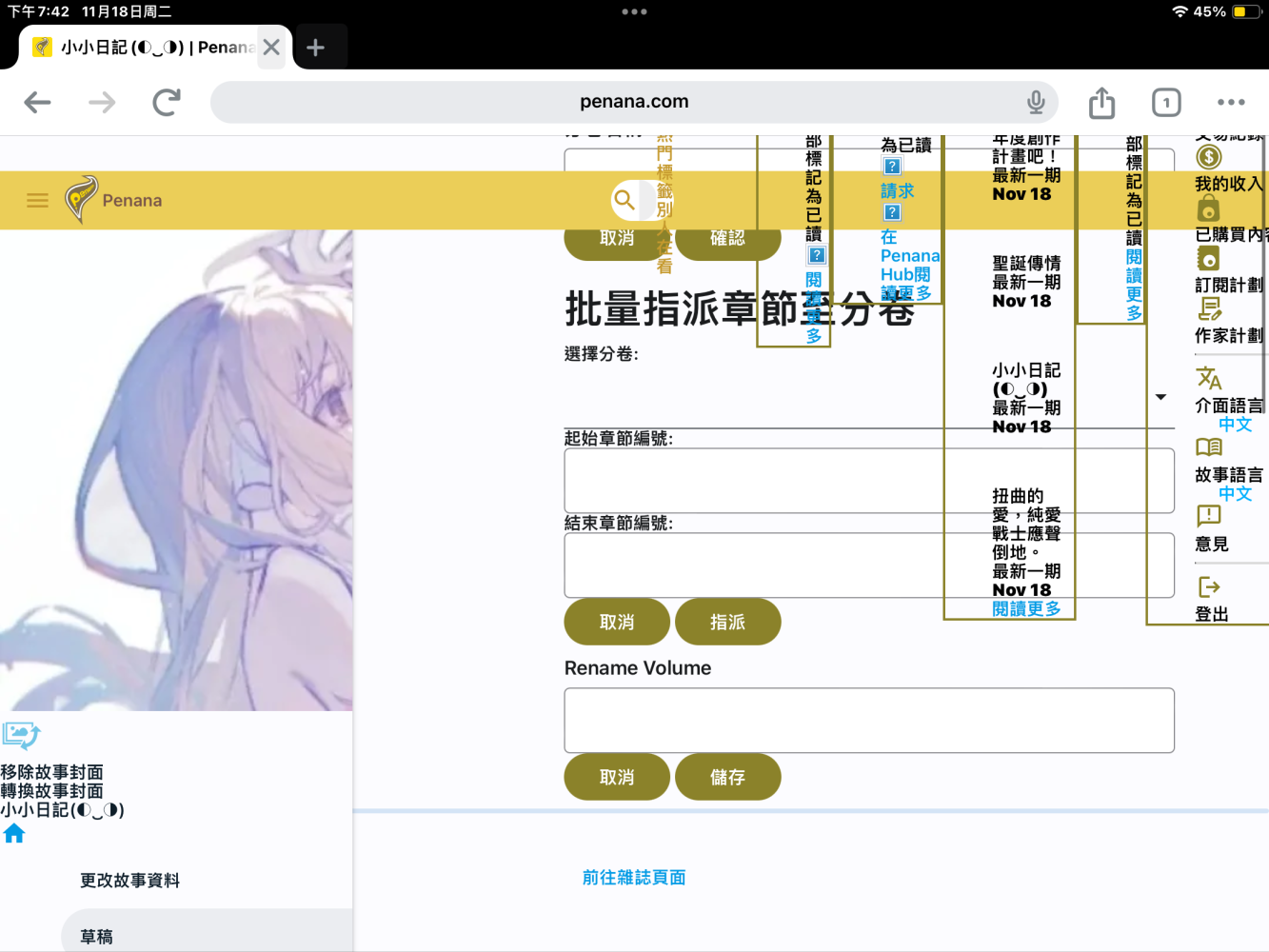Image resolution: width=1269 pixels, height=952 pixels.
Task: Click the Penana brand name text
Action: pyautogui.click(x=132, y=201)
